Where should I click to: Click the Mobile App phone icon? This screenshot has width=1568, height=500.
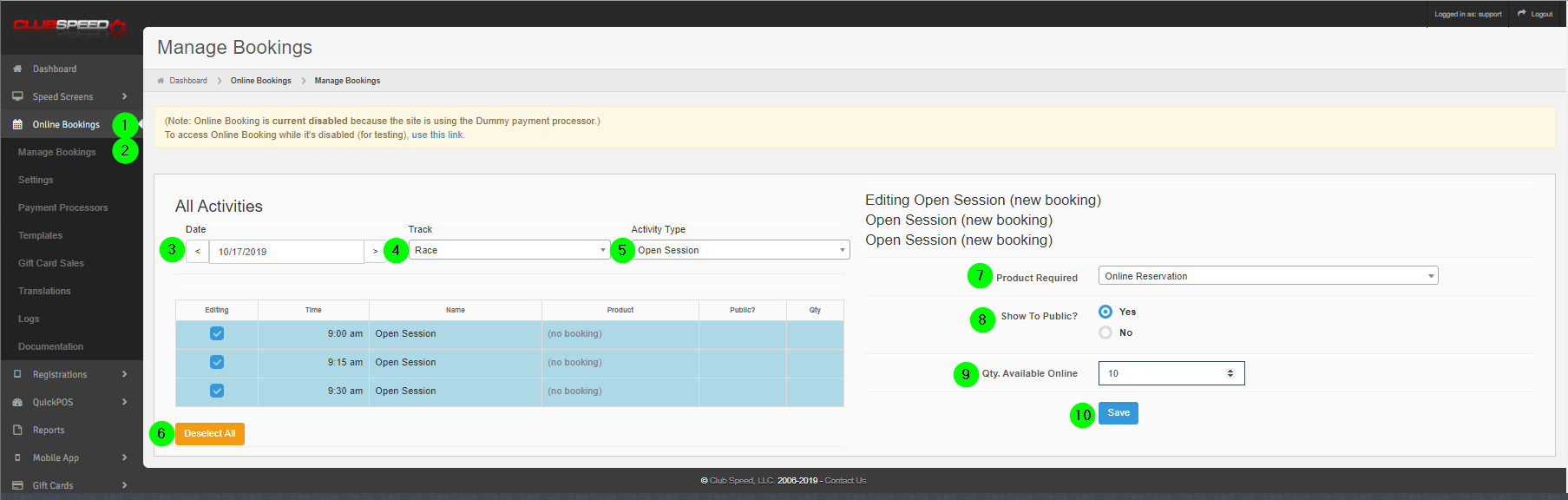pos(17,457)
